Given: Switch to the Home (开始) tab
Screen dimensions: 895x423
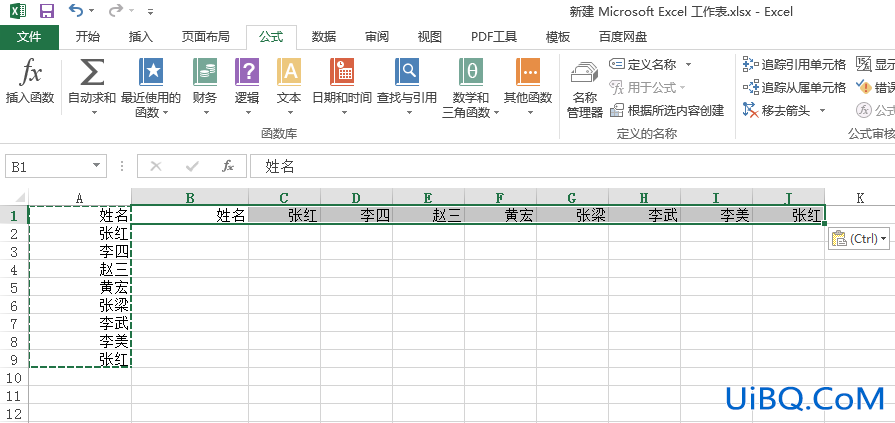Looking at the screenshot, I should (x=87, y=37).
